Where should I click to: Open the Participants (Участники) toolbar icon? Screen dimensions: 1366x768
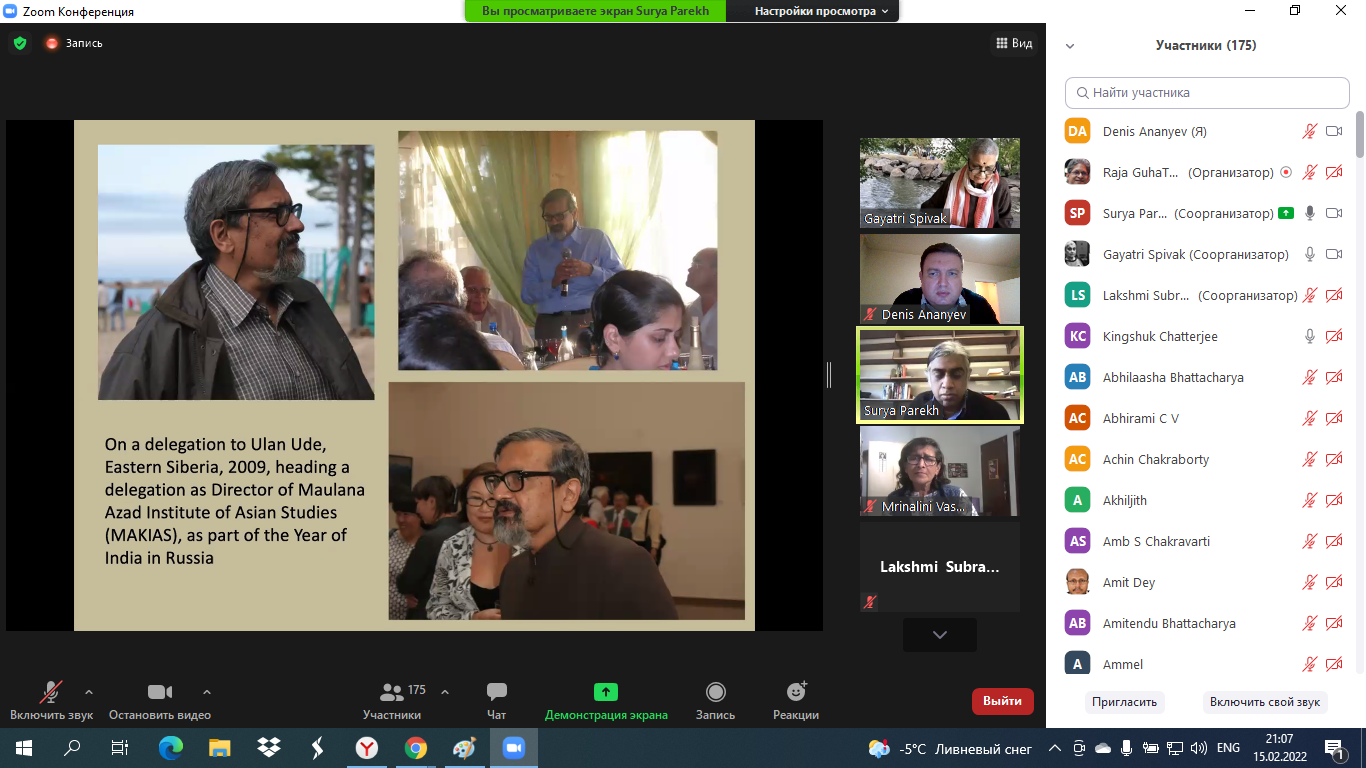pyautogui.click(x=392, y=692)
